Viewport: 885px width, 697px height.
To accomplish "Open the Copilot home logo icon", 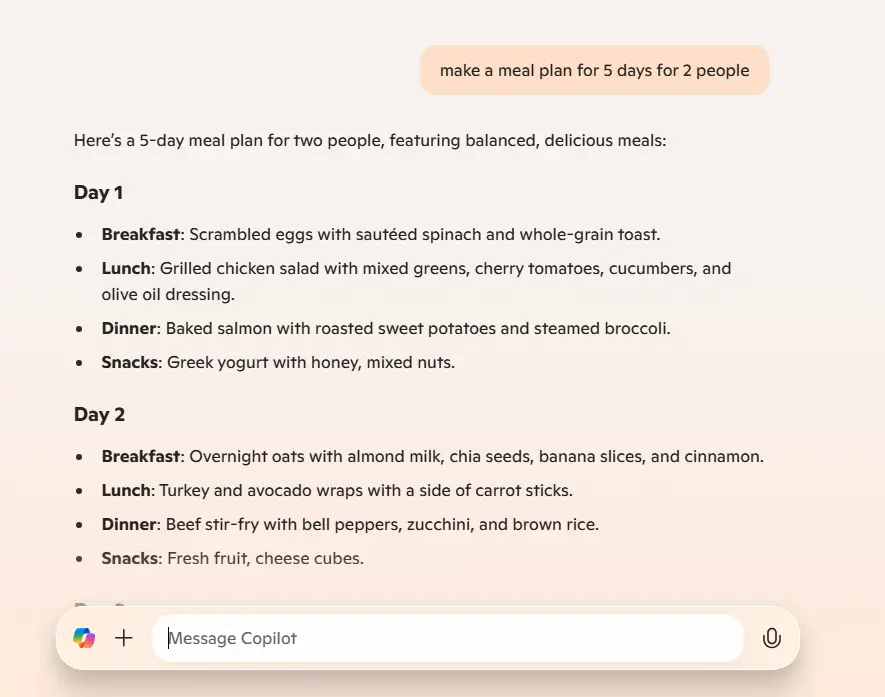I will point(84,638).
